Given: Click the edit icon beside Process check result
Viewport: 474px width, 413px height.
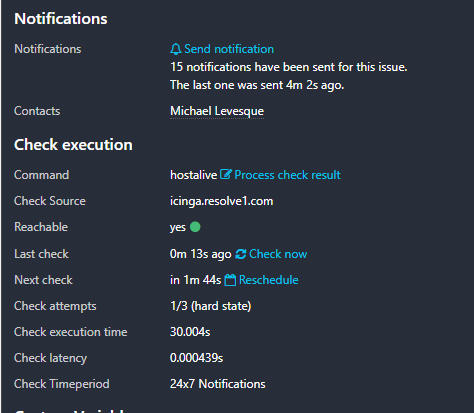Looking at the screenshot, I should [x=226, y=174].
